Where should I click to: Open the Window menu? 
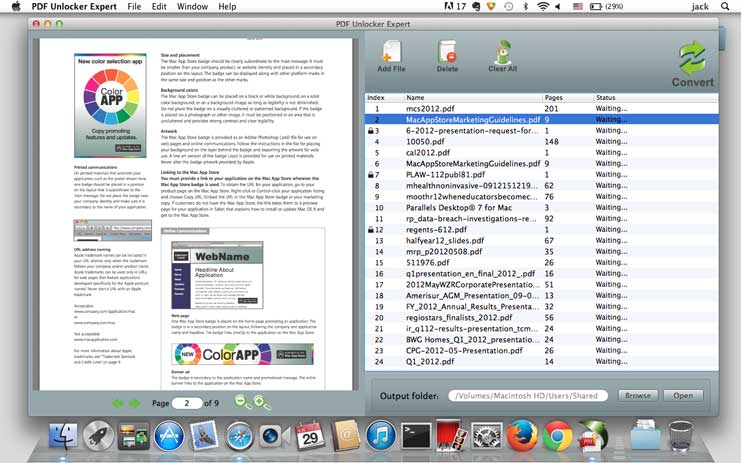tap(192, 7)
